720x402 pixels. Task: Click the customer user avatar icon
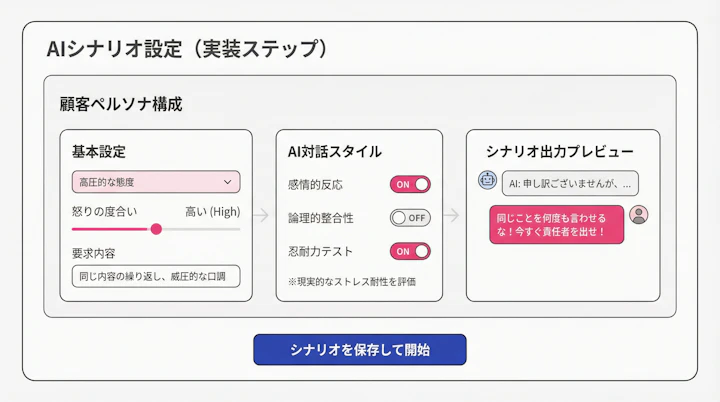coord(640,214)
